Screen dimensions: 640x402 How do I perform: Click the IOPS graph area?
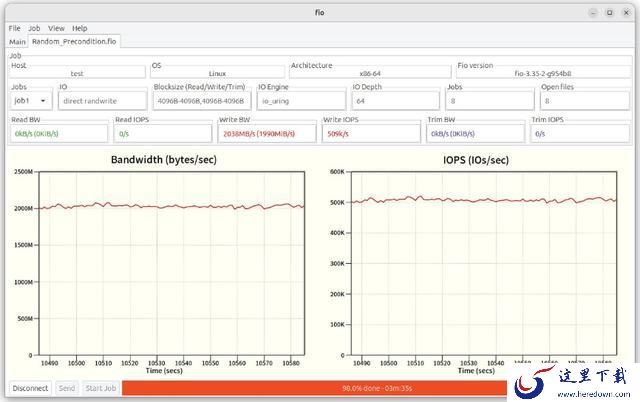click(x=484, y=263)
